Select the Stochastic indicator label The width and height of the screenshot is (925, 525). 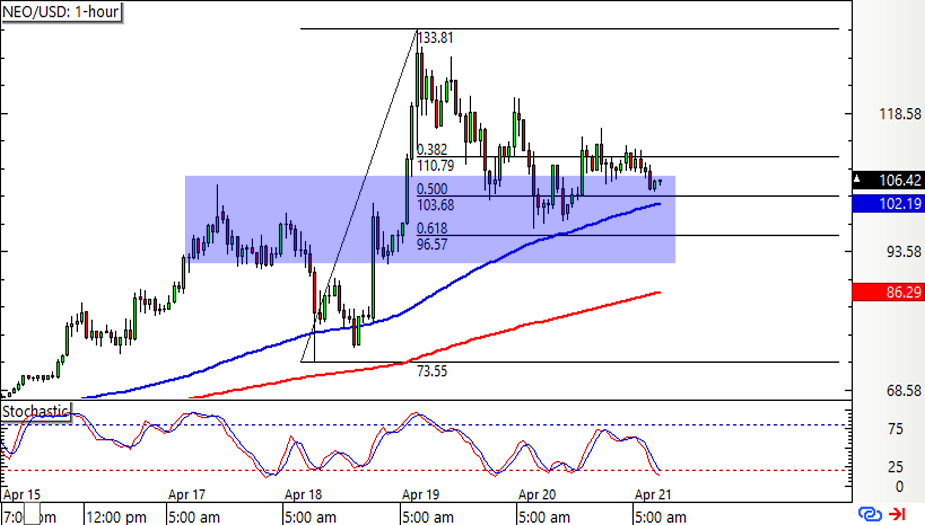click(x=35, y=411)
